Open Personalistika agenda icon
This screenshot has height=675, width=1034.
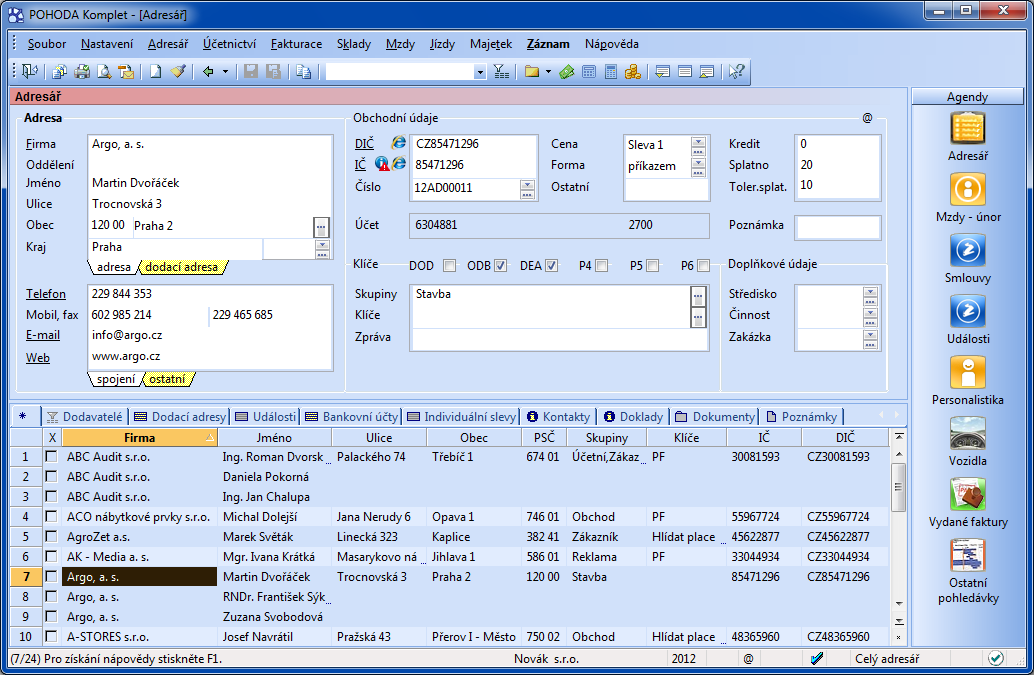point(967,372)
